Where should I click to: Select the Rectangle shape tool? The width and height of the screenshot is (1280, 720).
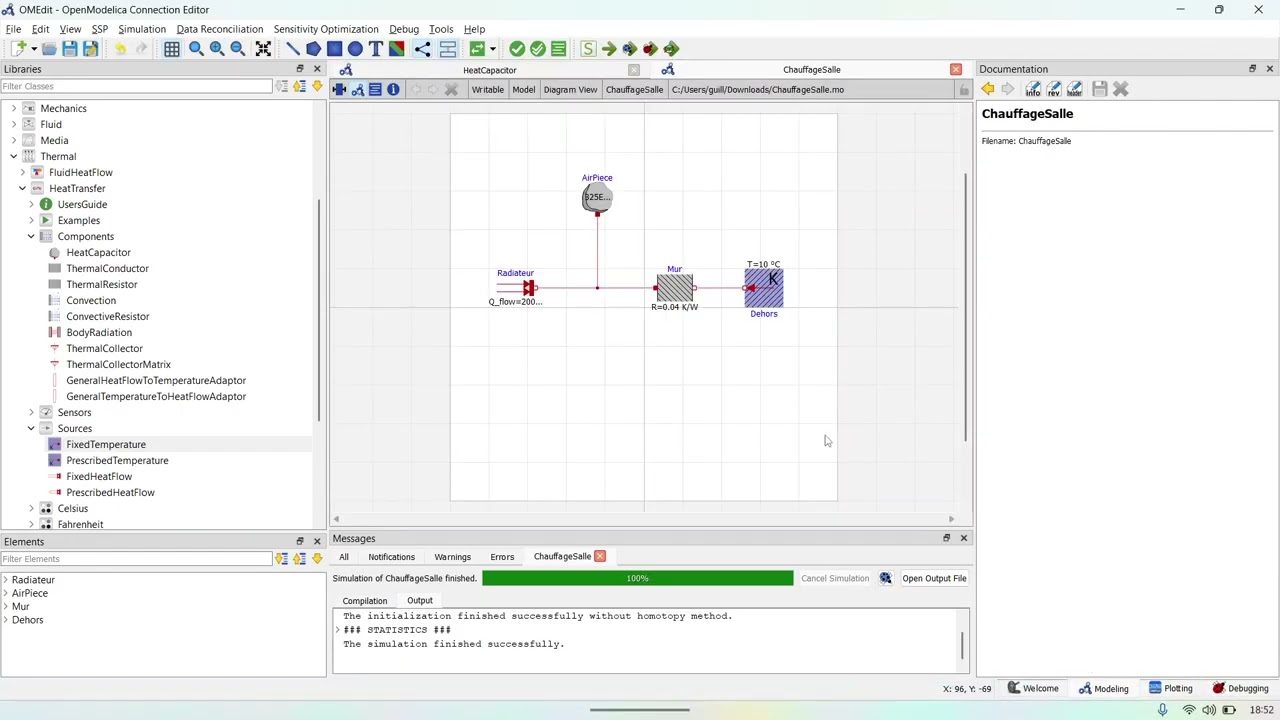[x=334, y=48]
